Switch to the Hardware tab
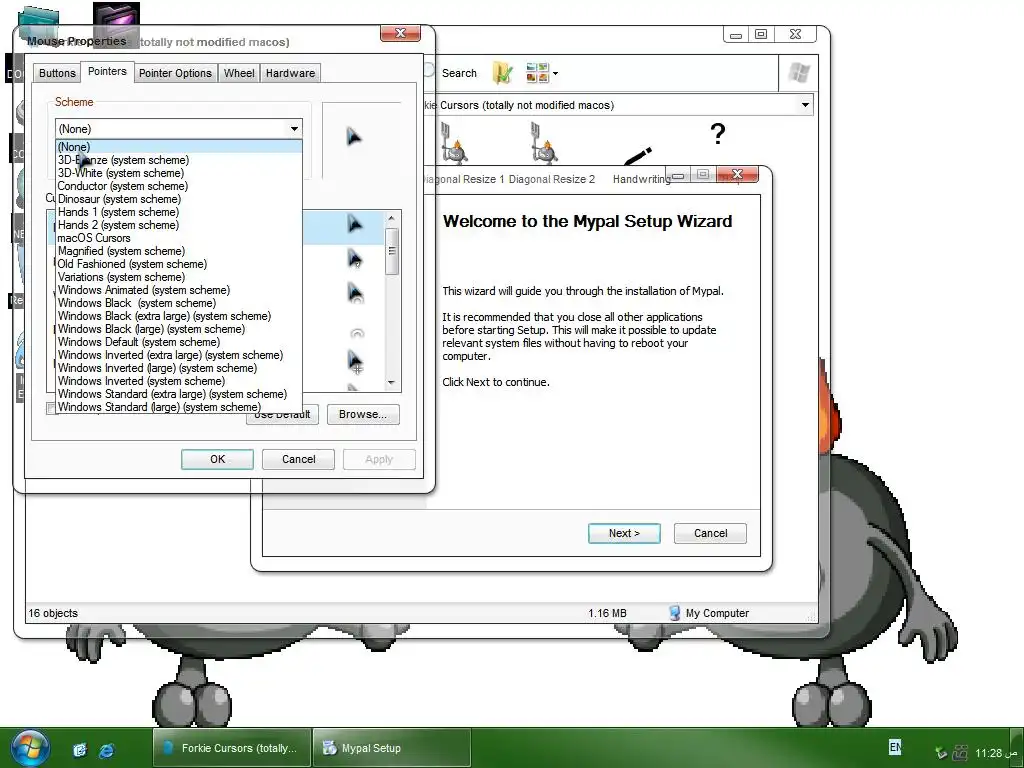 point(290,73)
